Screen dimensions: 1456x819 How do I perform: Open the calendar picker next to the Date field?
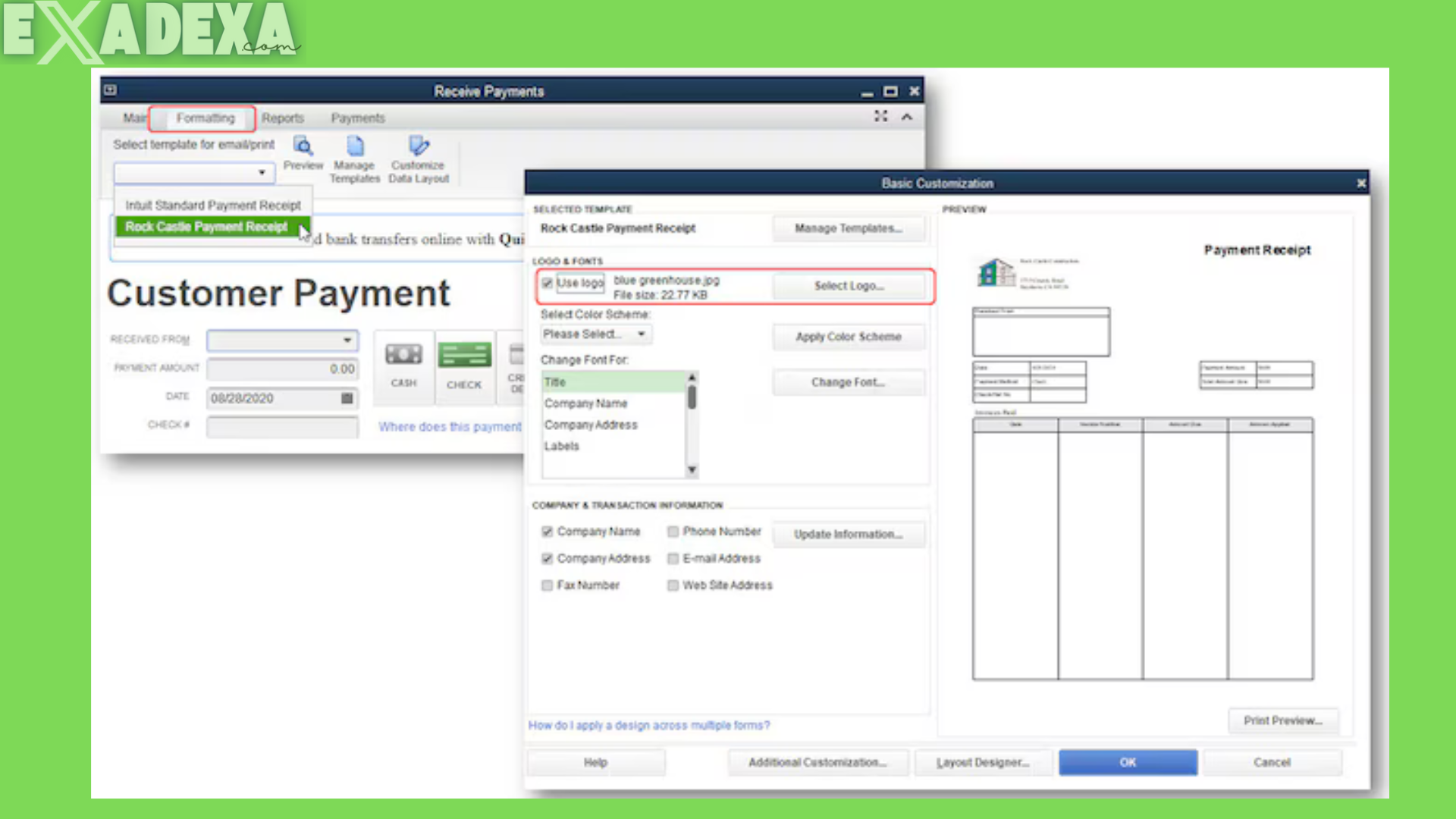click(x=347, y=397)
